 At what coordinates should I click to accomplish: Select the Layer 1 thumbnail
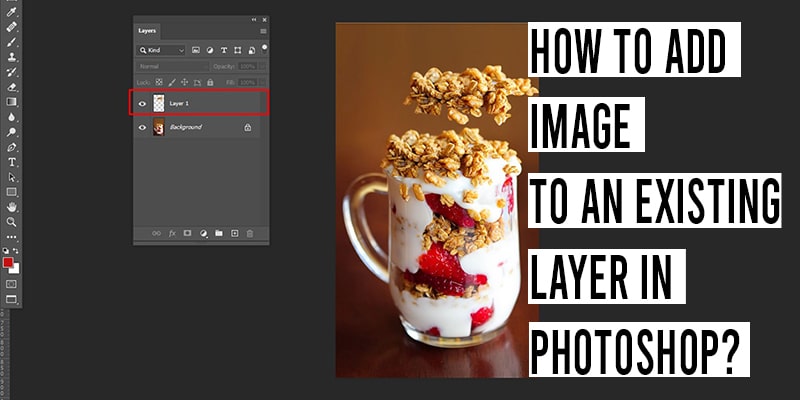coord(159,103)
